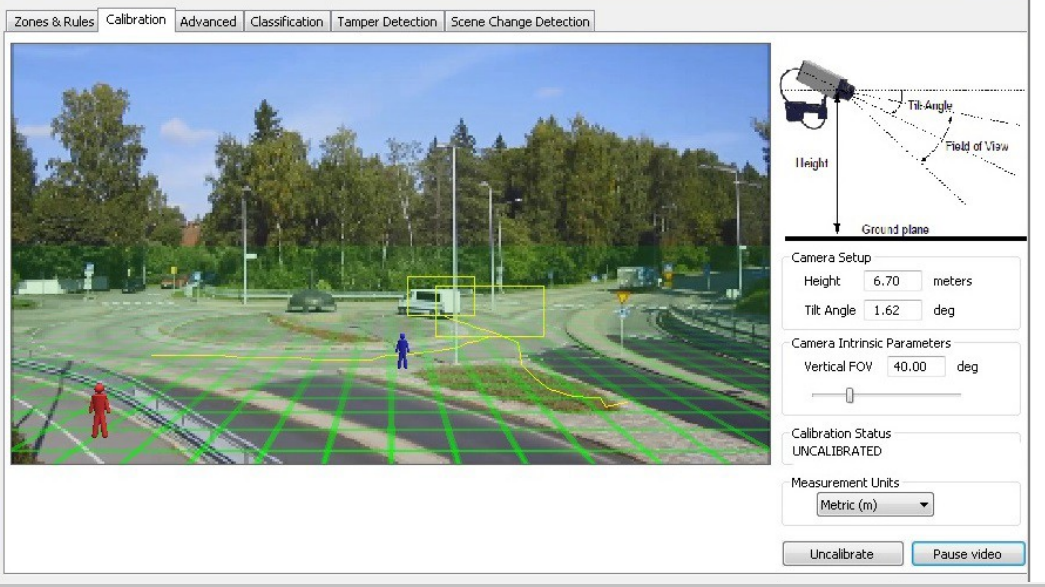Click the Vertical FOV input field
The image size is (1045, 587).
916,366
